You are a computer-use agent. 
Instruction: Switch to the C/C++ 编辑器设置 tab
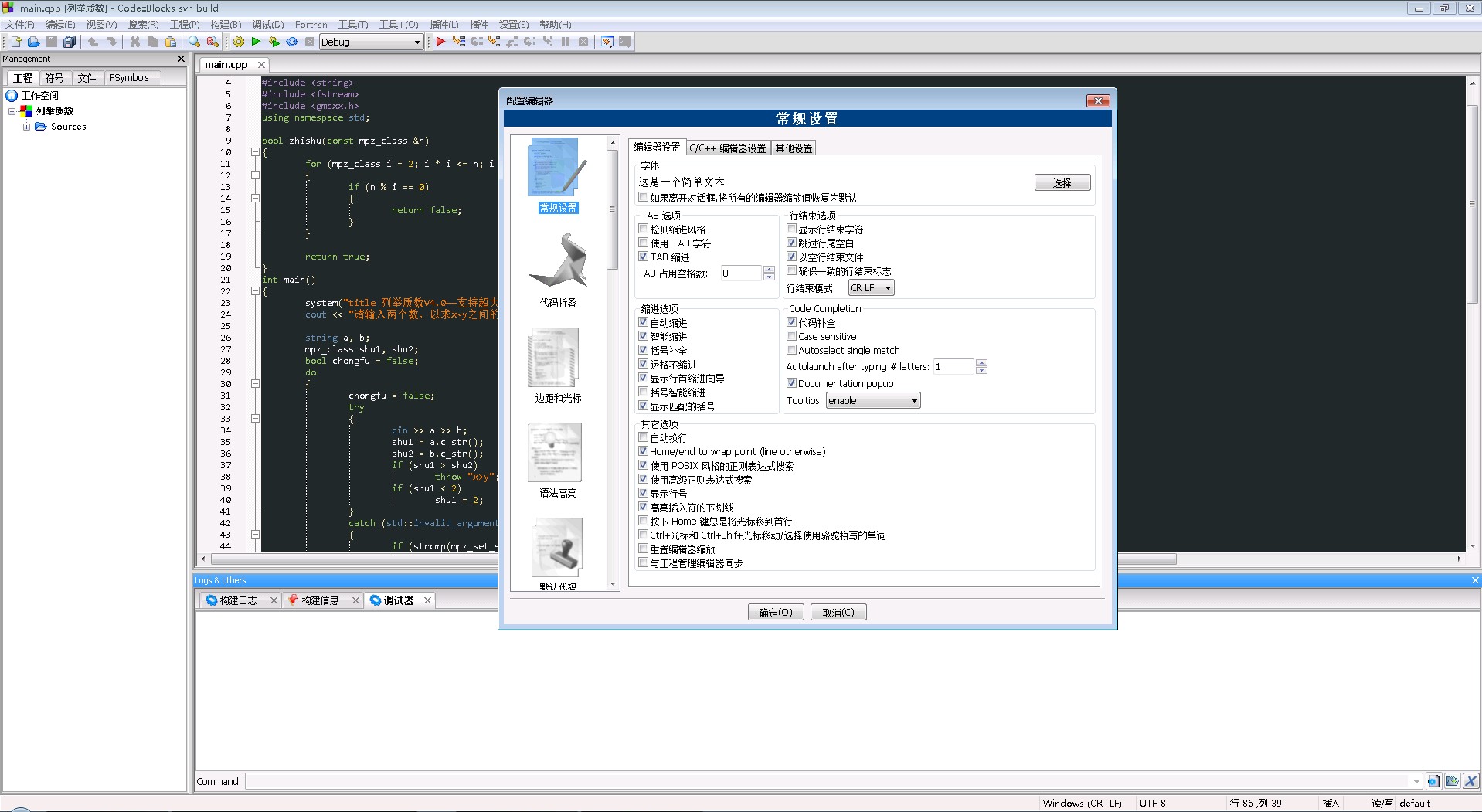tap(727, 148)
